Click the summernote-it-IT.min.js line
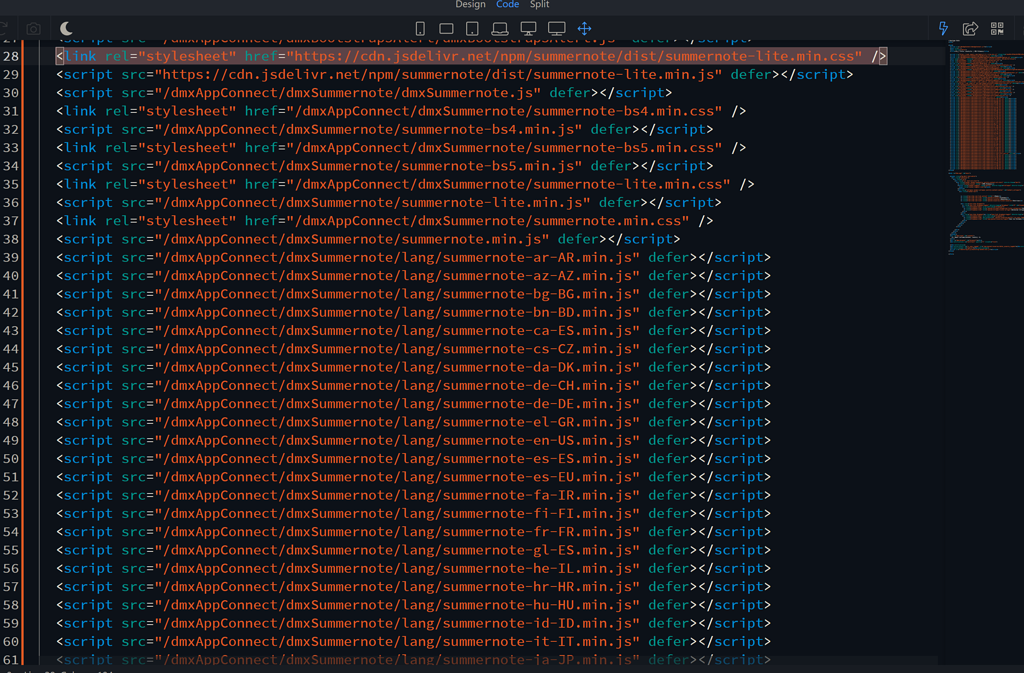The width and height of the screenshot is (1024, 673). [413, 641]
